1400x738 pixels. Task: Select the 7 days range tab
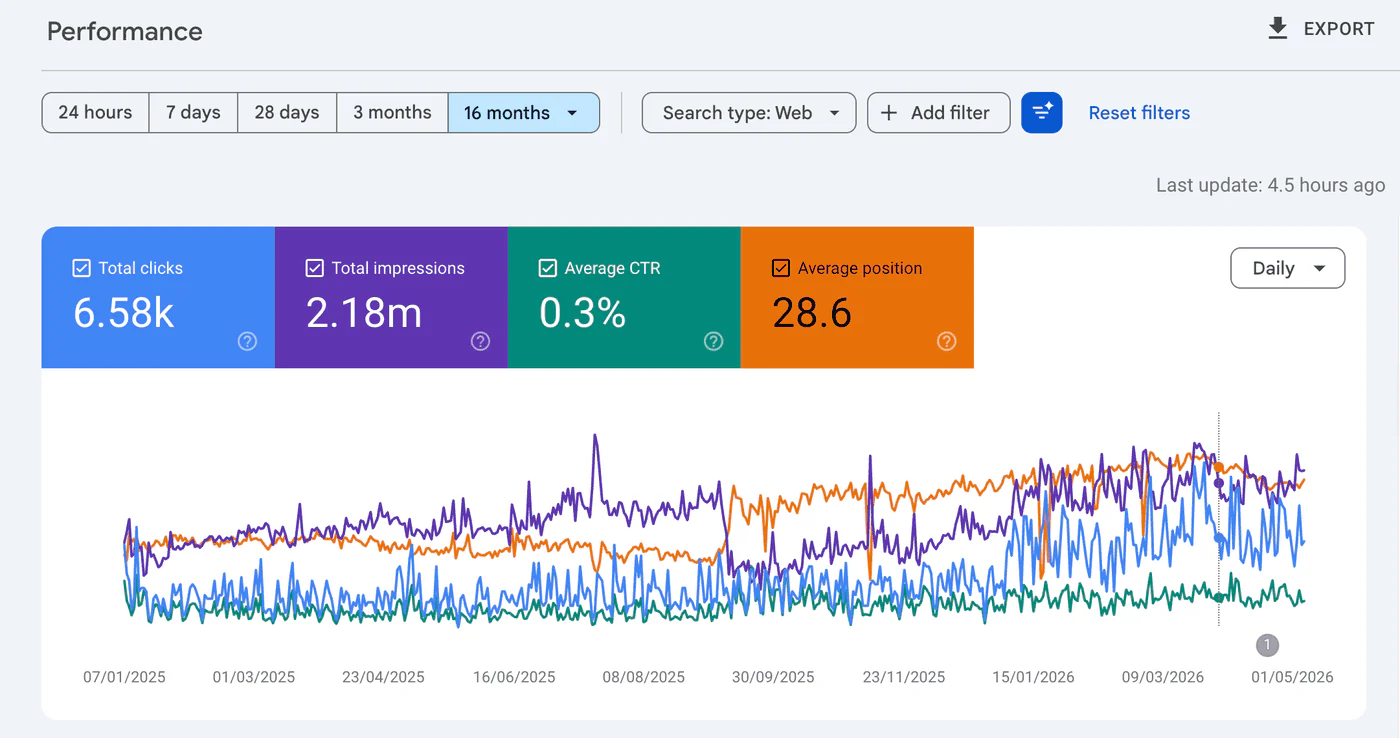point(193,113)
